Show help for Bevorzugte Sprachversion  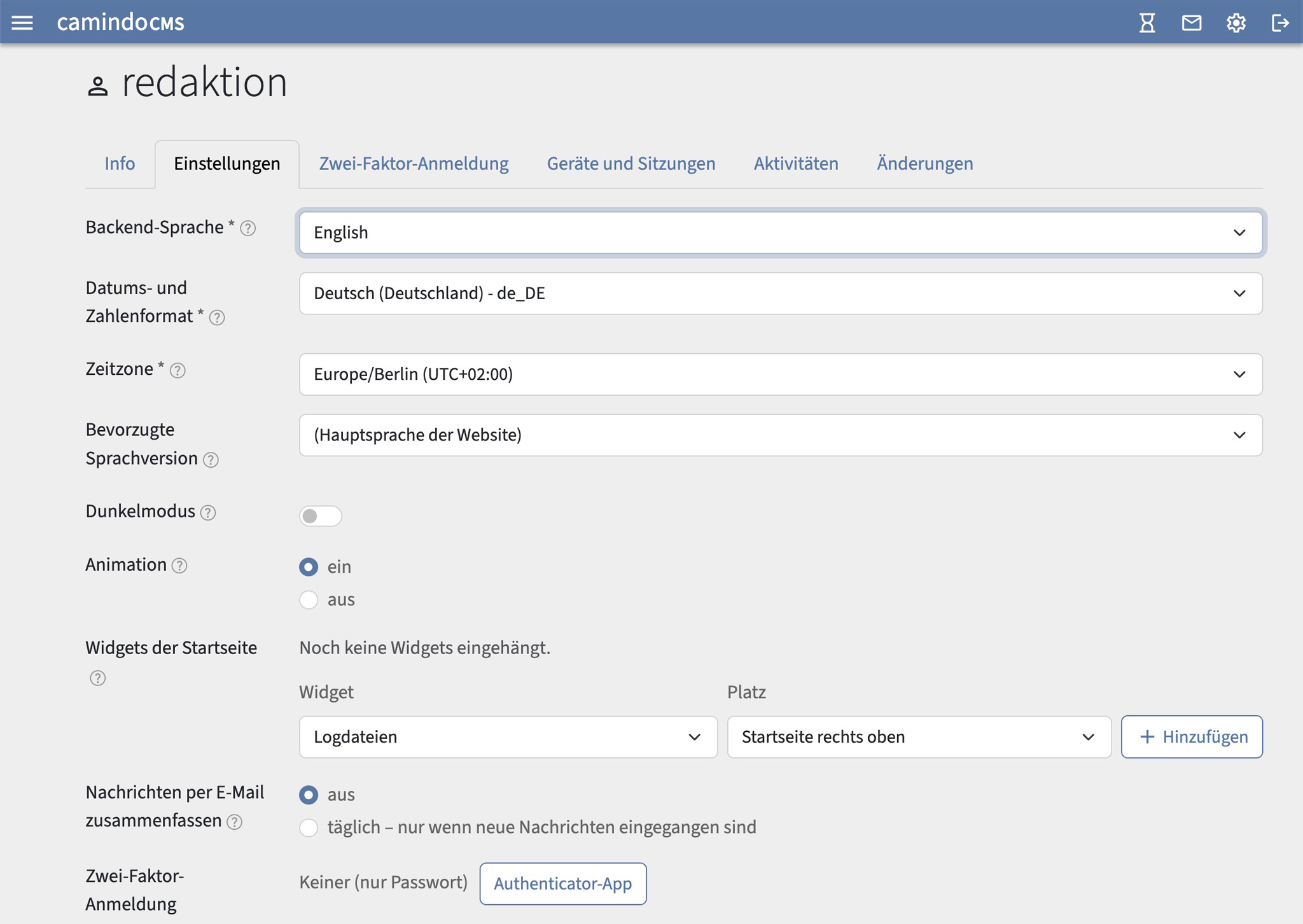tap(211, 459)
